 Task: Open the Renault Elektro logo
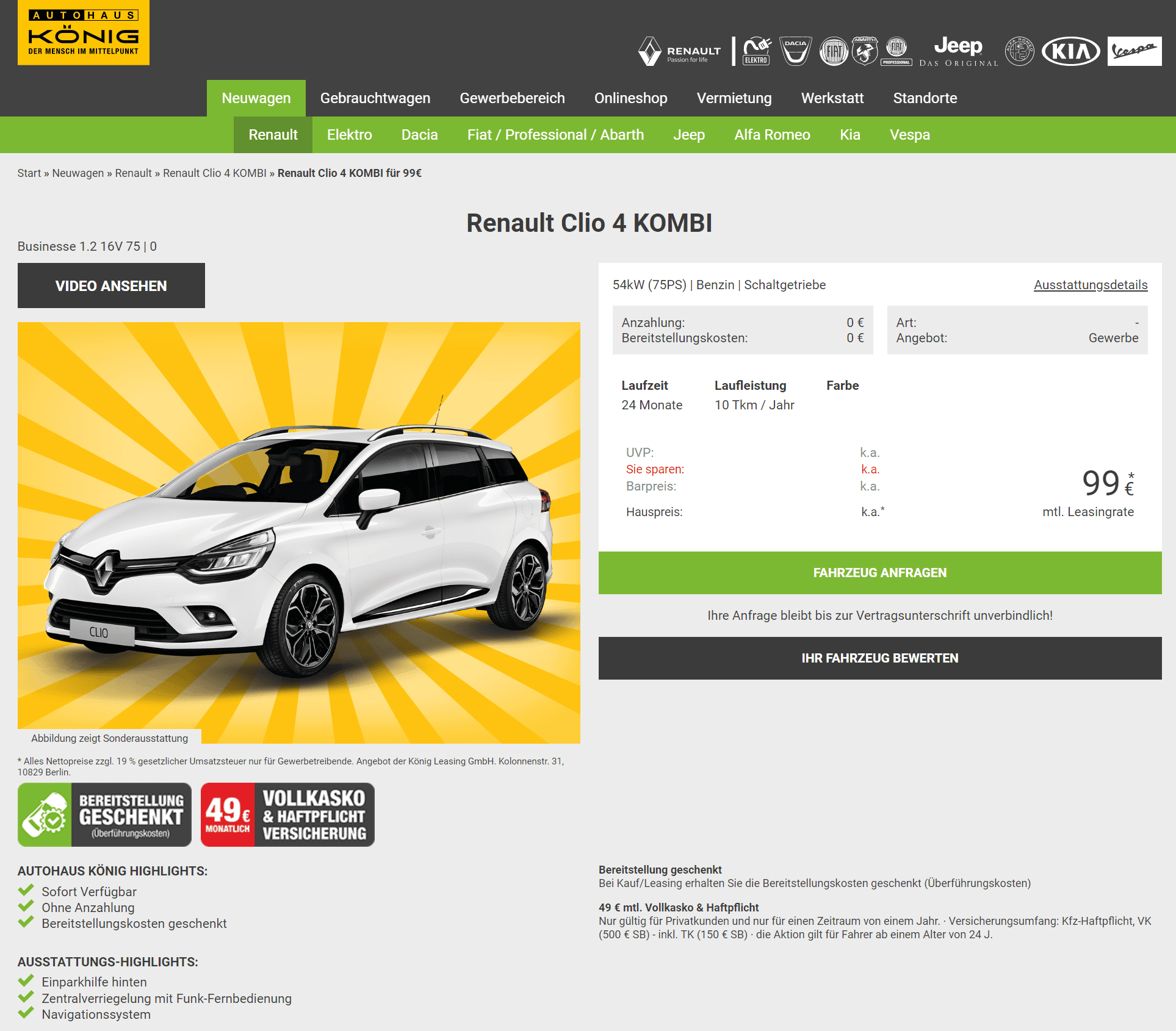pyautogui.click(x=757, y=51)
